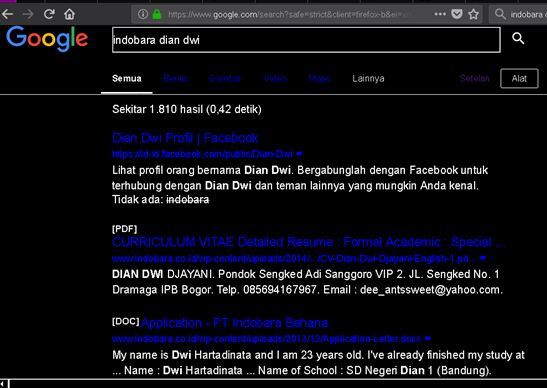Focus the Google search input field

[306, 40]
